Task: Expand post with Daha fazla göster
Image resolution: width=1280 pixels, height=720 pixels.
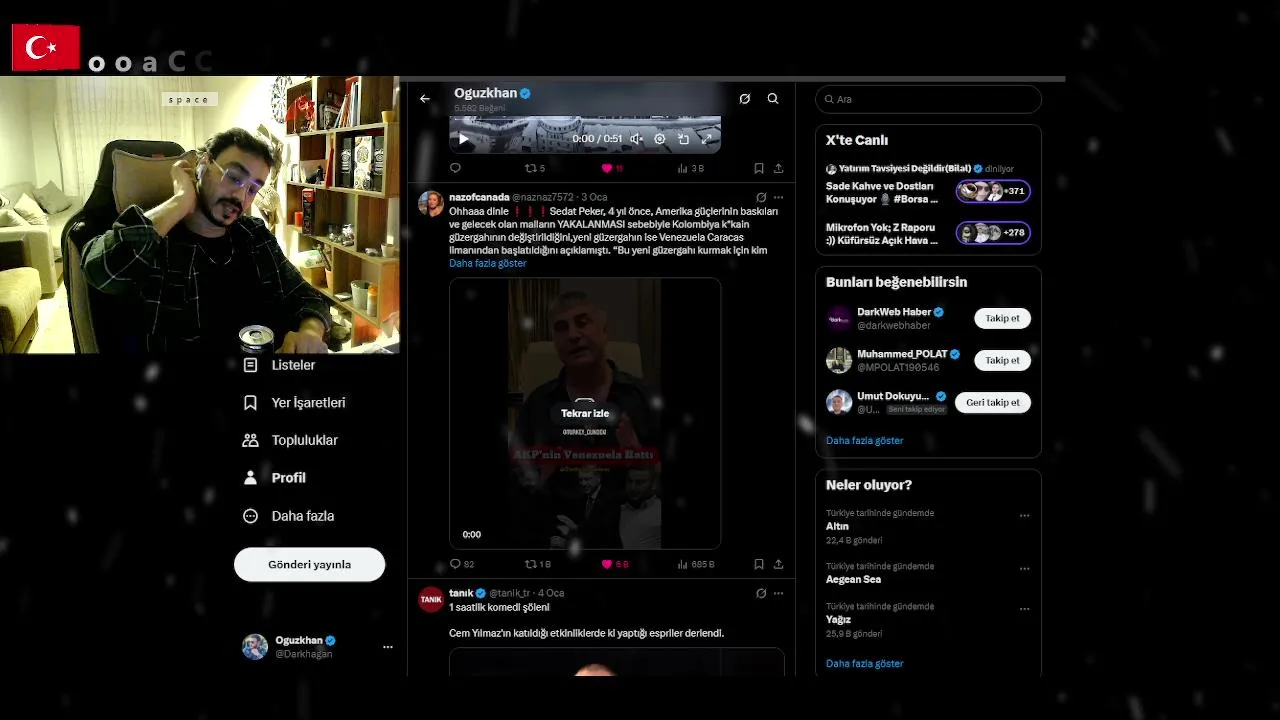Action: [487, 263]
